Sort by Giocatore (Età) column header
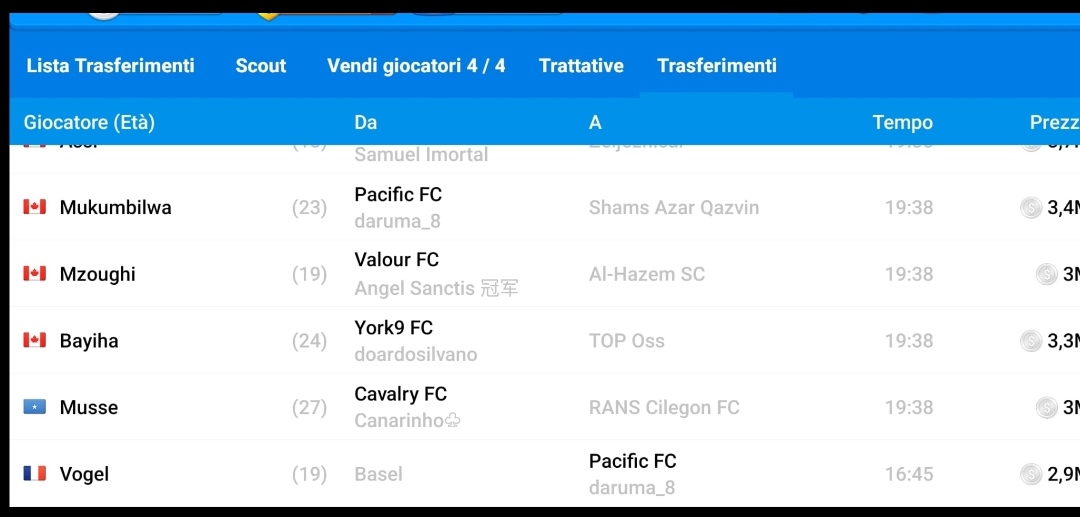This screenshot has width=1080, height=517. 90,123
